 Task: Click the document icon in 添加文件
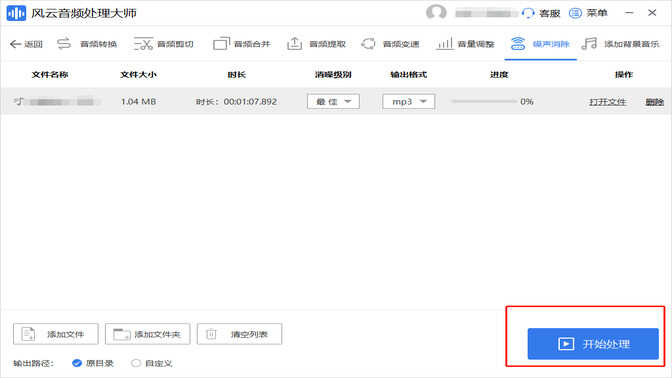coord(28,334)
